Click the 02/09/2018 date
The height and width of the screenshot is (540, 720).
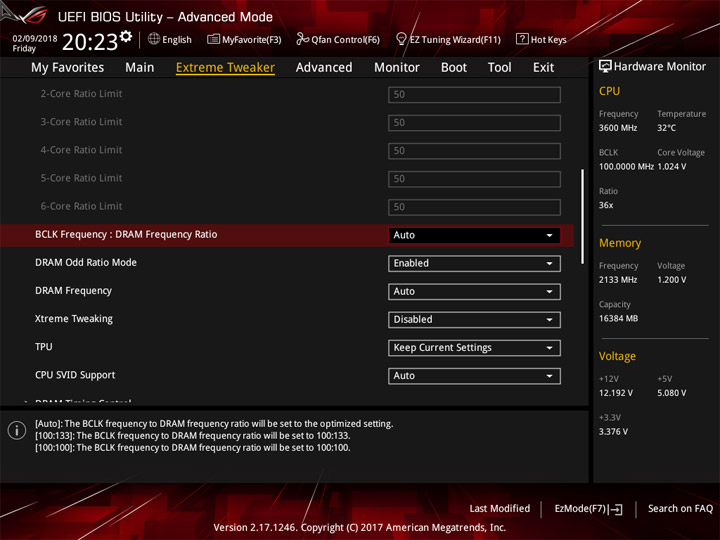(35, 39)
